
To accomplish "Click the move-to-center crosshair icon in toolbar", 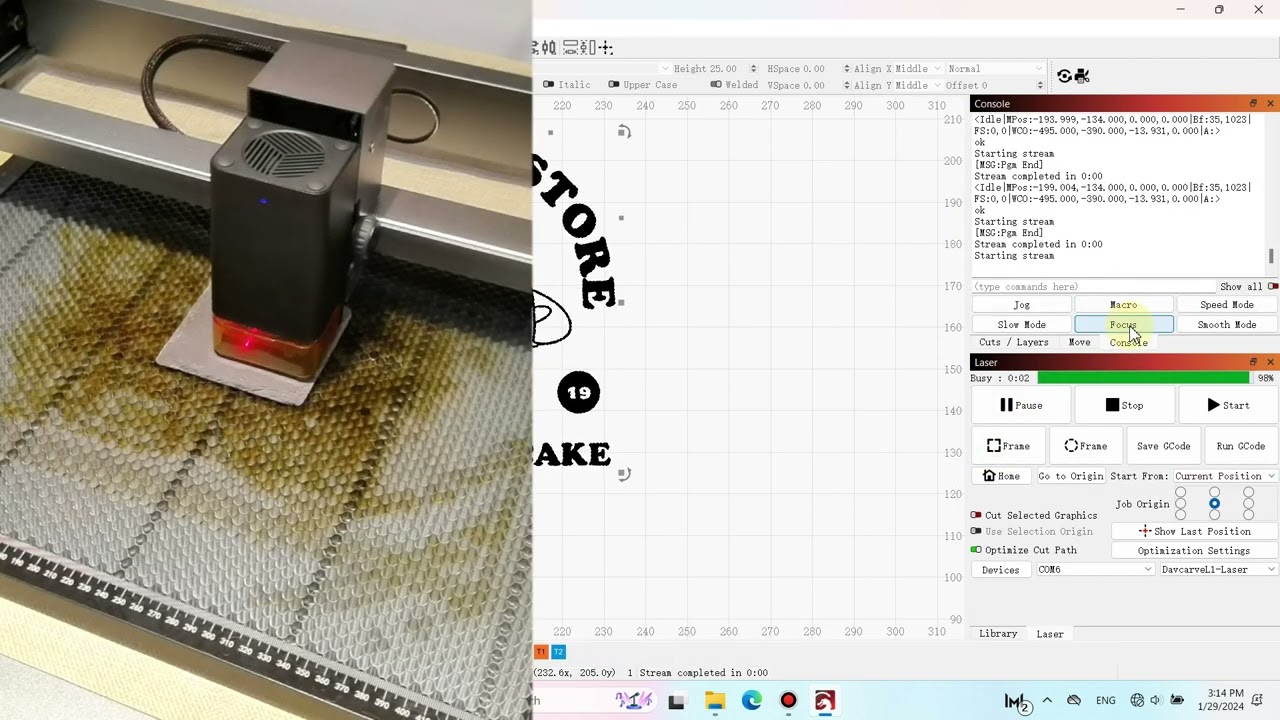I will click(x=606, y=47).
